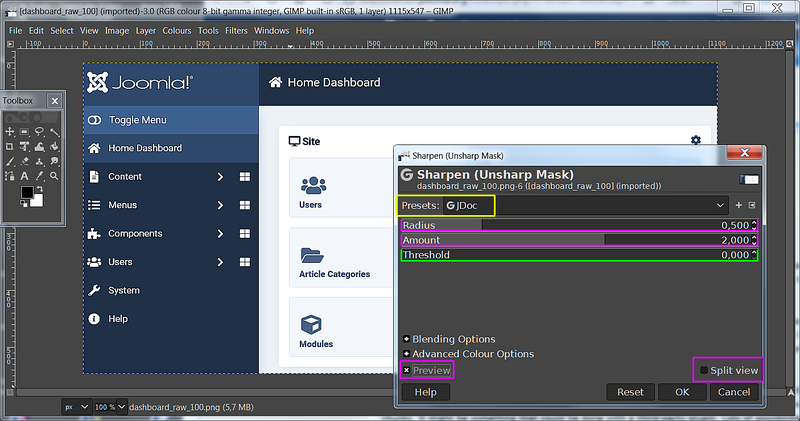Viewport: 800px width, 421px height.
Task: Select the Smudge tool
Action: pyautogui.click(x=54, y=161)
